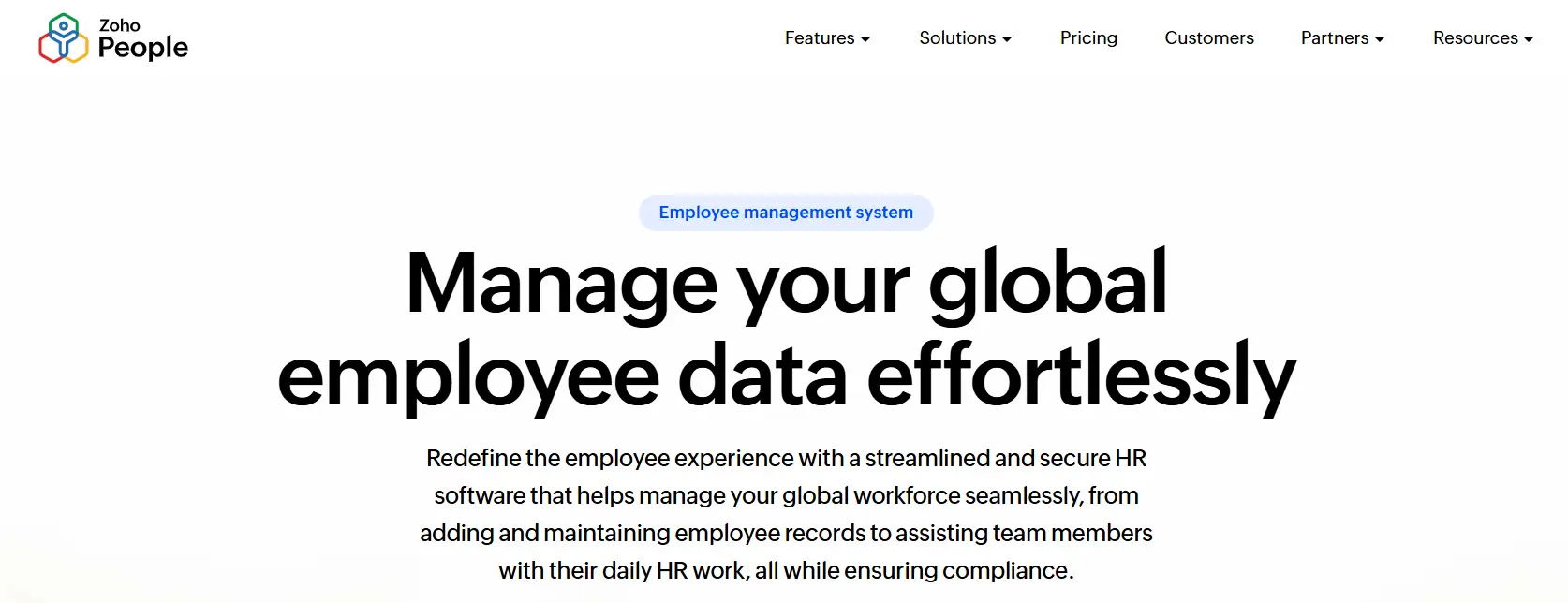Click the Employee management system badge
Image resolution: width=1568 pixels, height=603 pixels.
[x=786, y=213]
